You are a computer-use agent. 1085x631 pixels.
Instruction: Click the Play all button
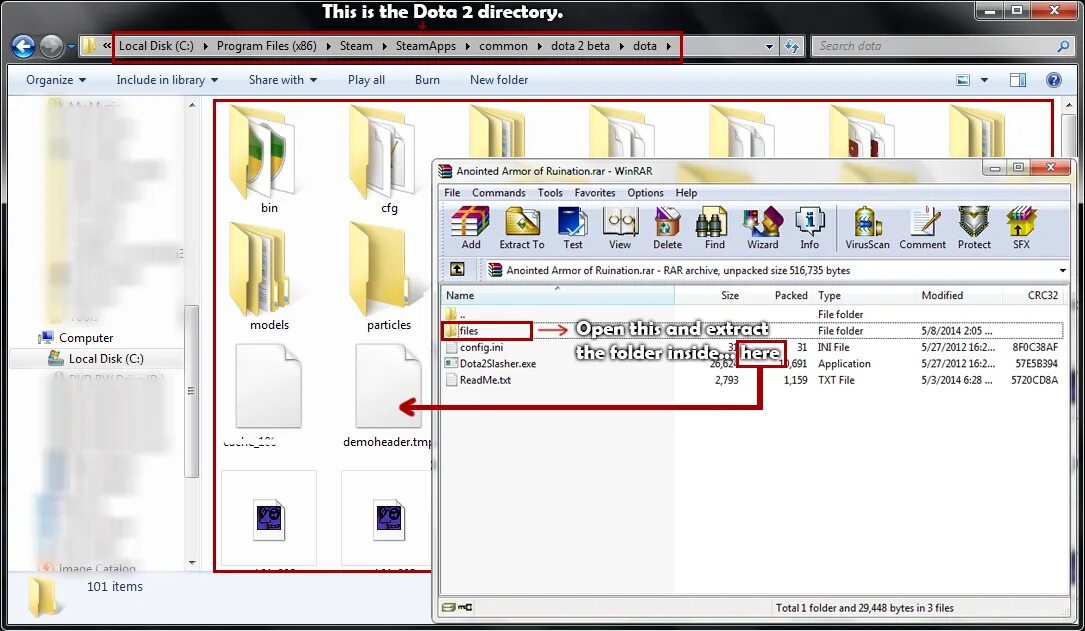366,80
